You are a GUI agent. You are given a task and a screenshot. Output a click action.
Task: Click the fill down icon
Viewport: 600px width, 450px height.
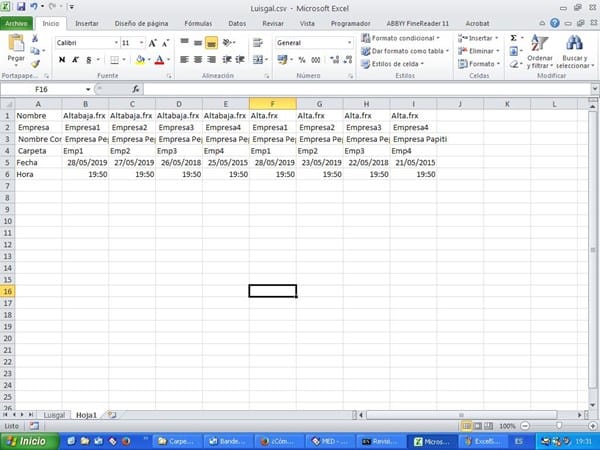(x=514, y=51)
